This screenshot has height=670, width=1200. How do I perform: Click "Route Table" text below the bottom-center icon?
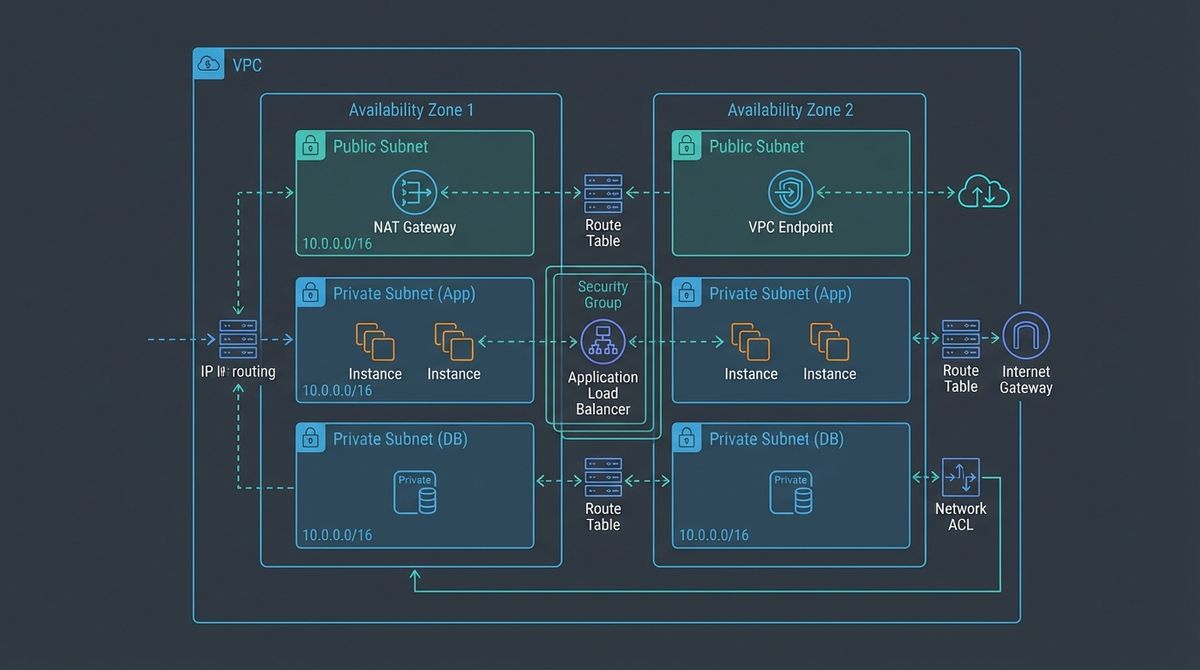pos(603,516)
